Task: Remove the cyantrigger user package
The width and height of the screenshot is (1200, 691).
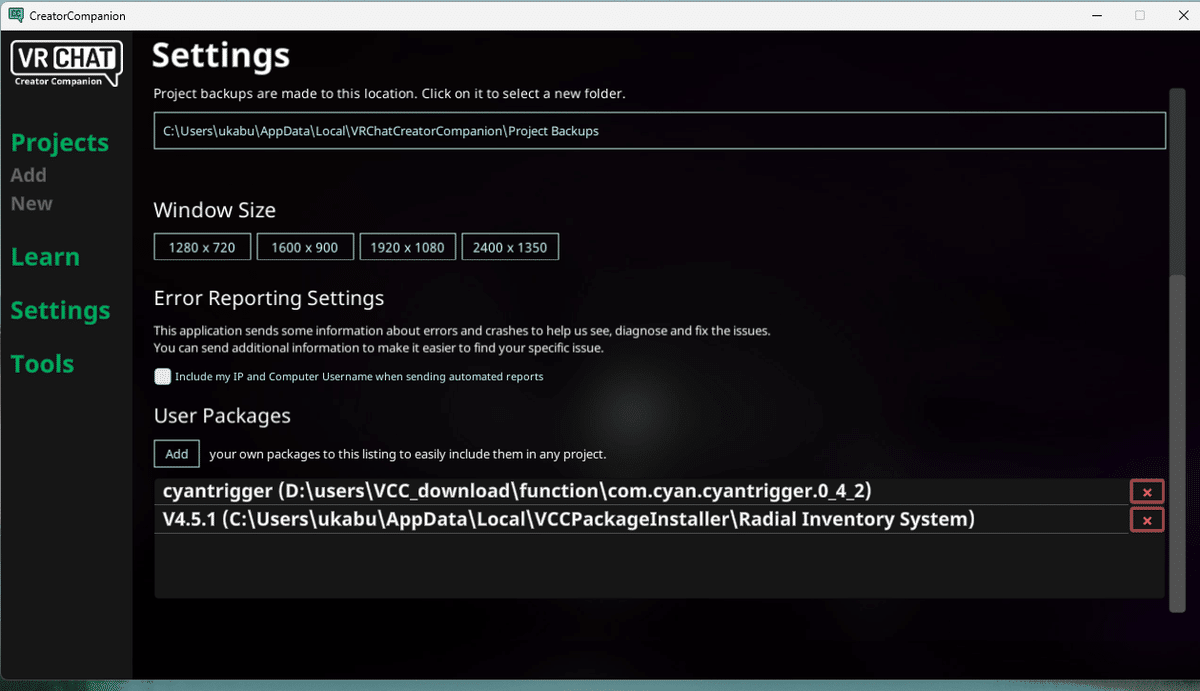Action: point(1147,492)
